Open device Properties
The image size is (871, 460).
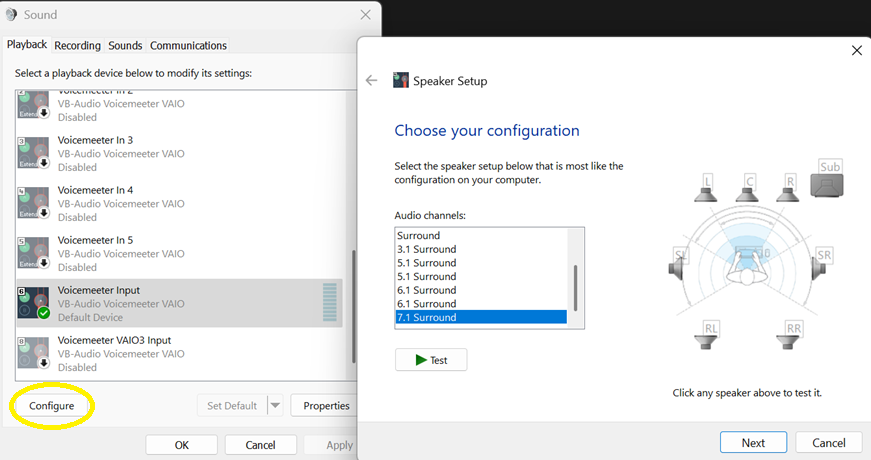point(326,406)
